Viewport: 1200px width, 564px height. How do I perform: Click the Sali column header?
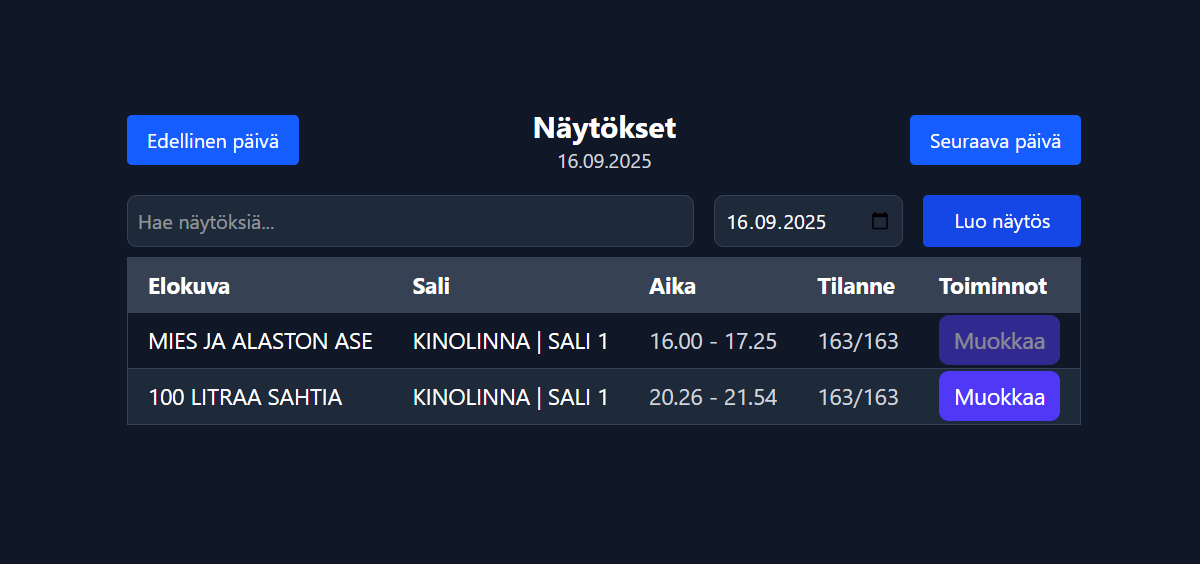(431, 286)
